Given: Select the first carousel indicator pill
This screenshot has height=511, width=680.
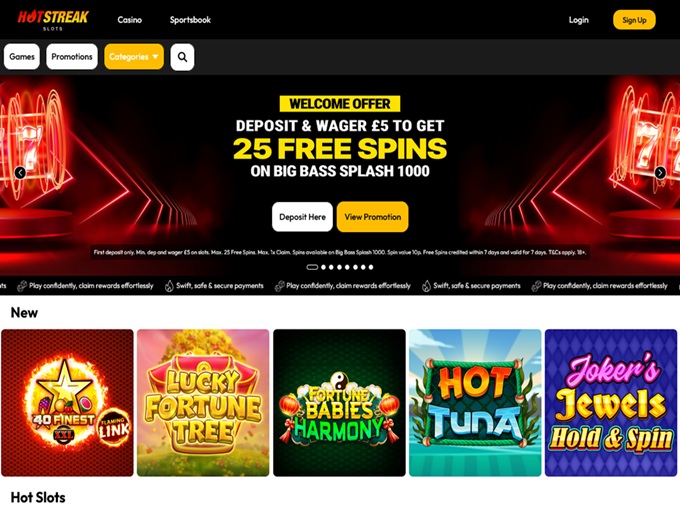Looking at the screenshot, I should (x=312, y=267).
